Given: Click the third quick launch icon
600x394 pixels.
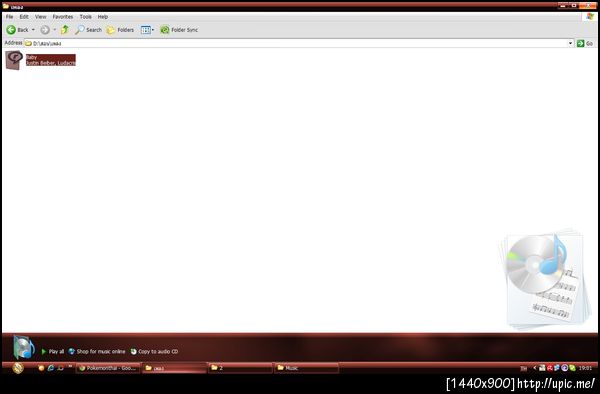Looking at the screenshot, I should pos(60,368).
